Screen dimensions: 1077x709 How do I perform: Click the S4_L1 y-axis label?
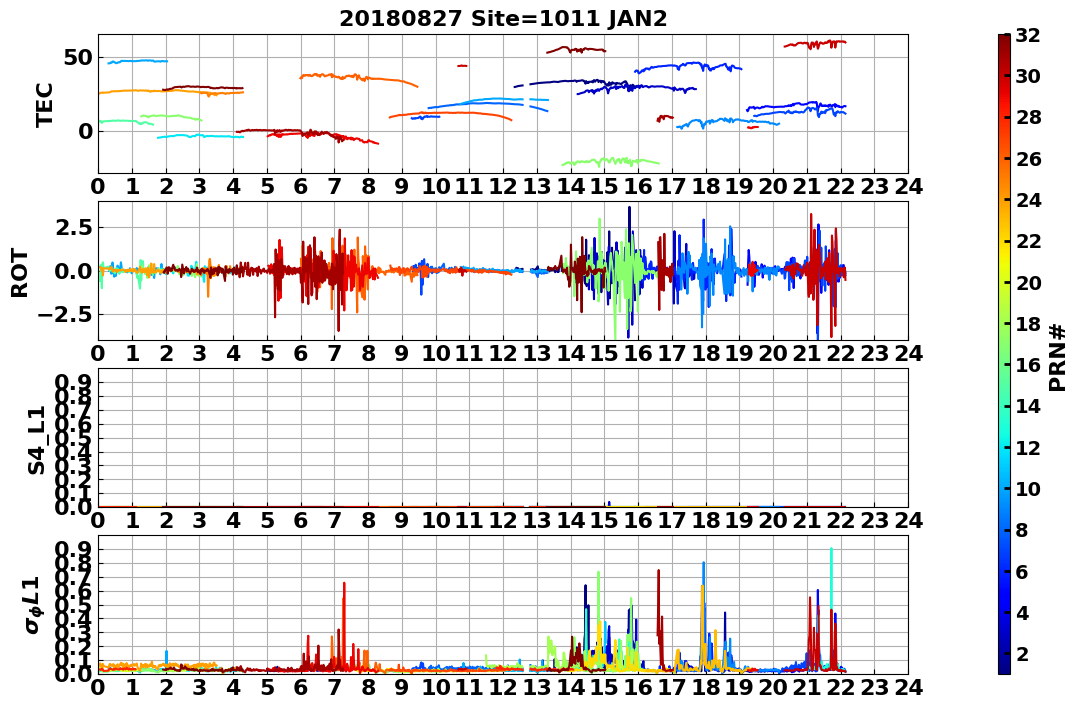click(x=36, y=440)
